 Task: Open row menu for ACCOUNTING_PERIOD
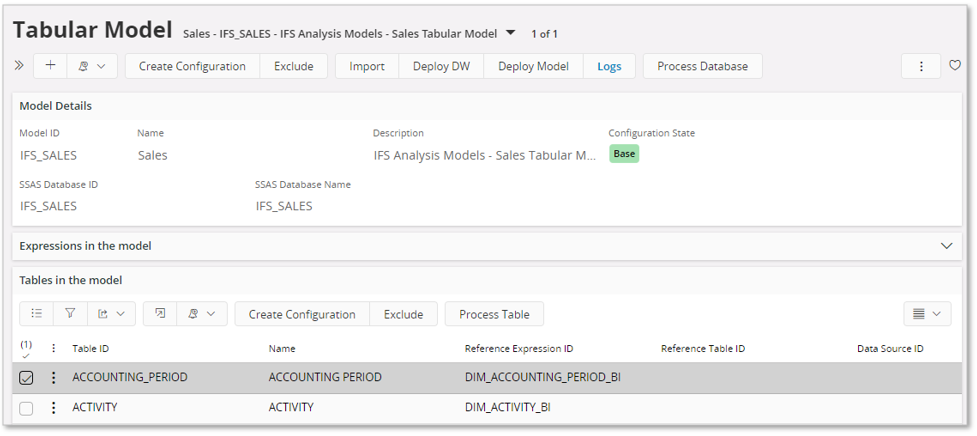click(54, 378)
